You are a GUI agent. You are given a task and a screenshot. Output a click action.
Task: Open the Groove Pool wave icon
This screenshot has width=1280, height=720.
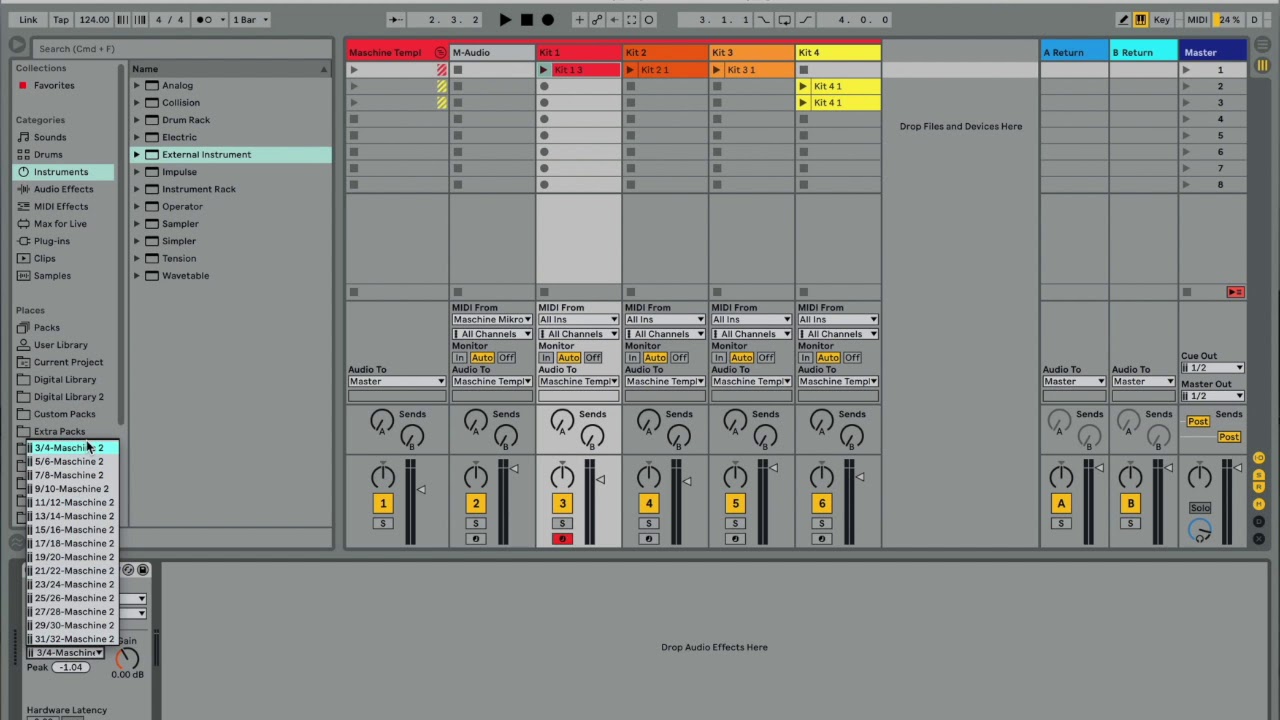point(17,542)
